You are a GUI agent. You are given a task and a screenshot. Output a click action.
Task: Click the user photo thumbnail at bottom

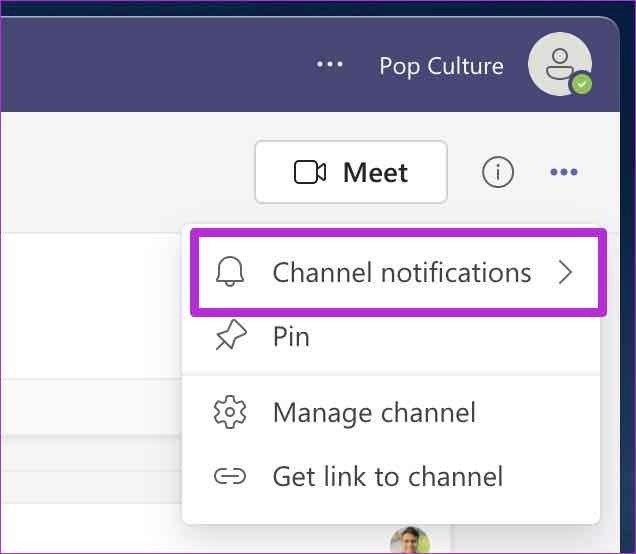pyautogui.click(x=410, y=541)
